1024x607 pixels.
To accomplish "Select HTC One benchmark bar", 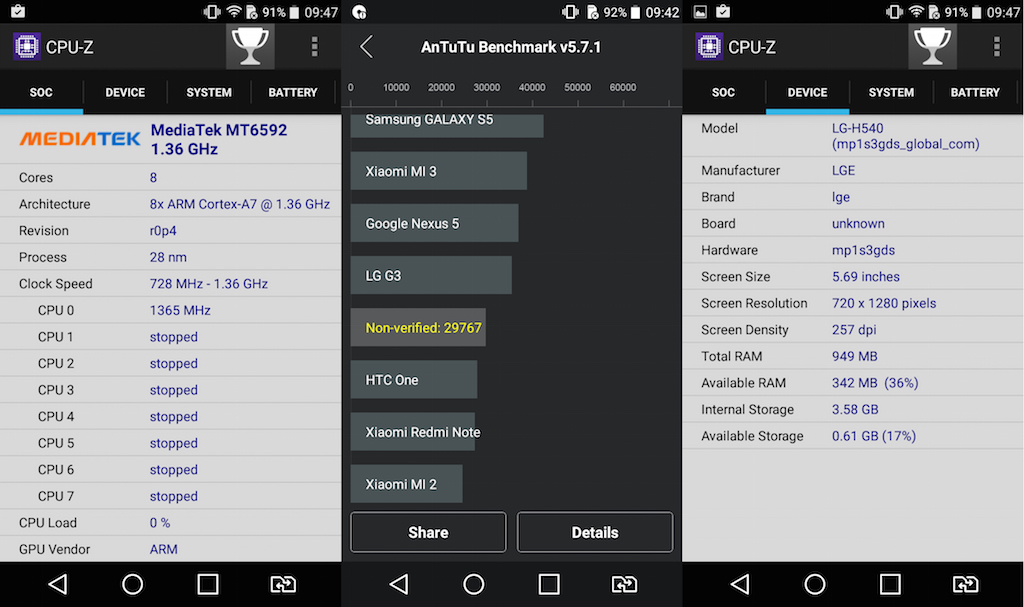I will pyautogui.click(x=414, y=380).
